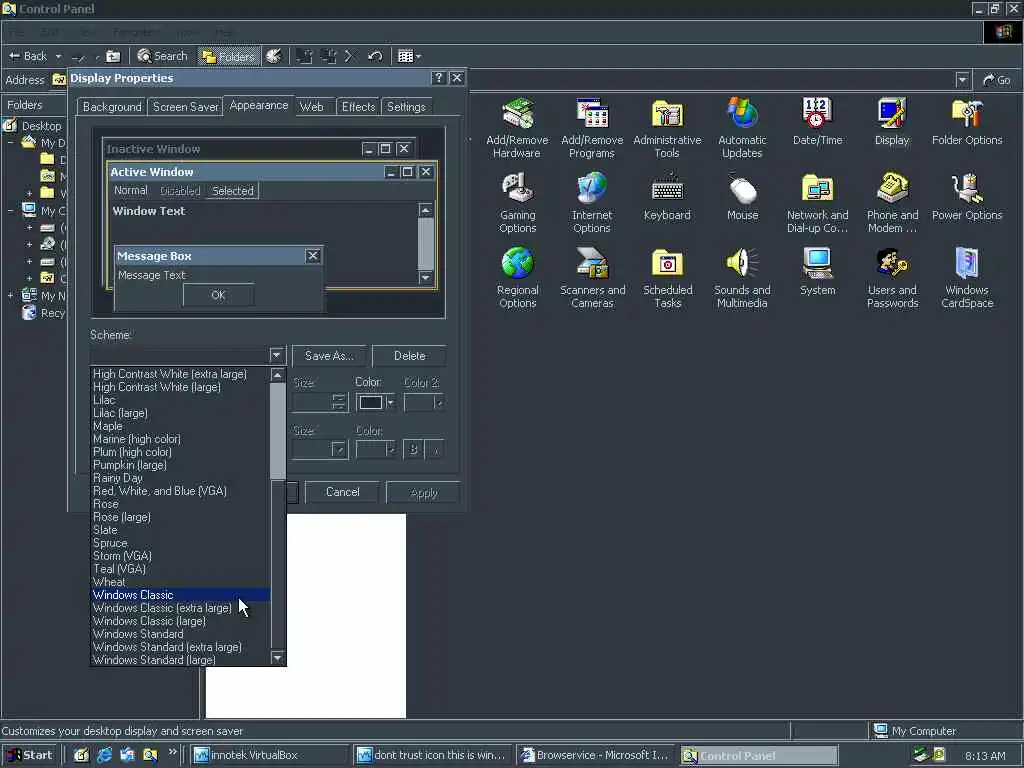Open the Color swatch dropdown

pyautogui.click(x=376, y=402)
